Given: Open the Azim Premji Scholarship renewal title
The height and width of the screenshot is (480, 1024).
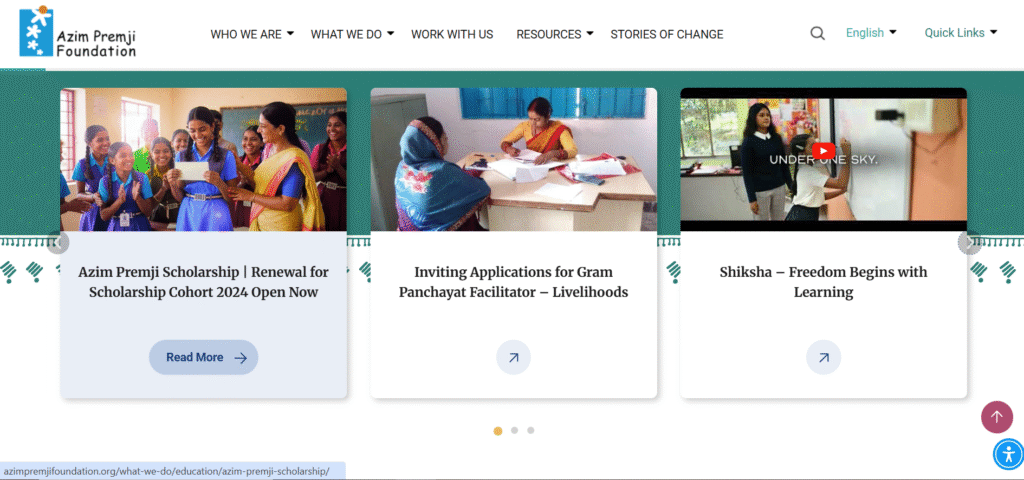Looking at the screenshot, I should (x=204, y=281).
